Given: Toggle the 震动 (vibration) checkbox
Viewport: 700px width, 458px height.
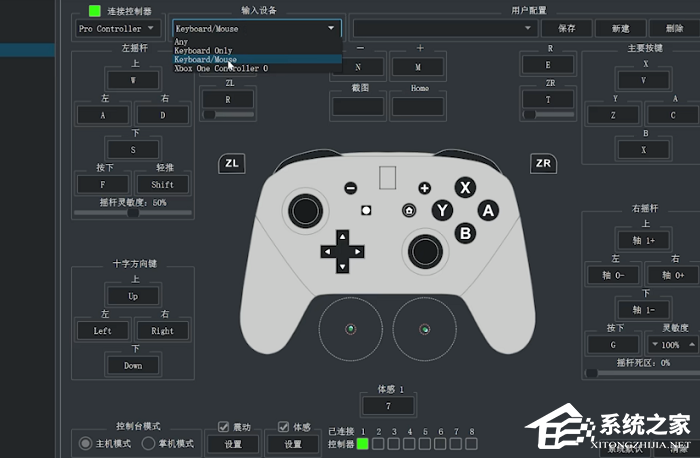Looking at the screenshot, I should (224, 427).
